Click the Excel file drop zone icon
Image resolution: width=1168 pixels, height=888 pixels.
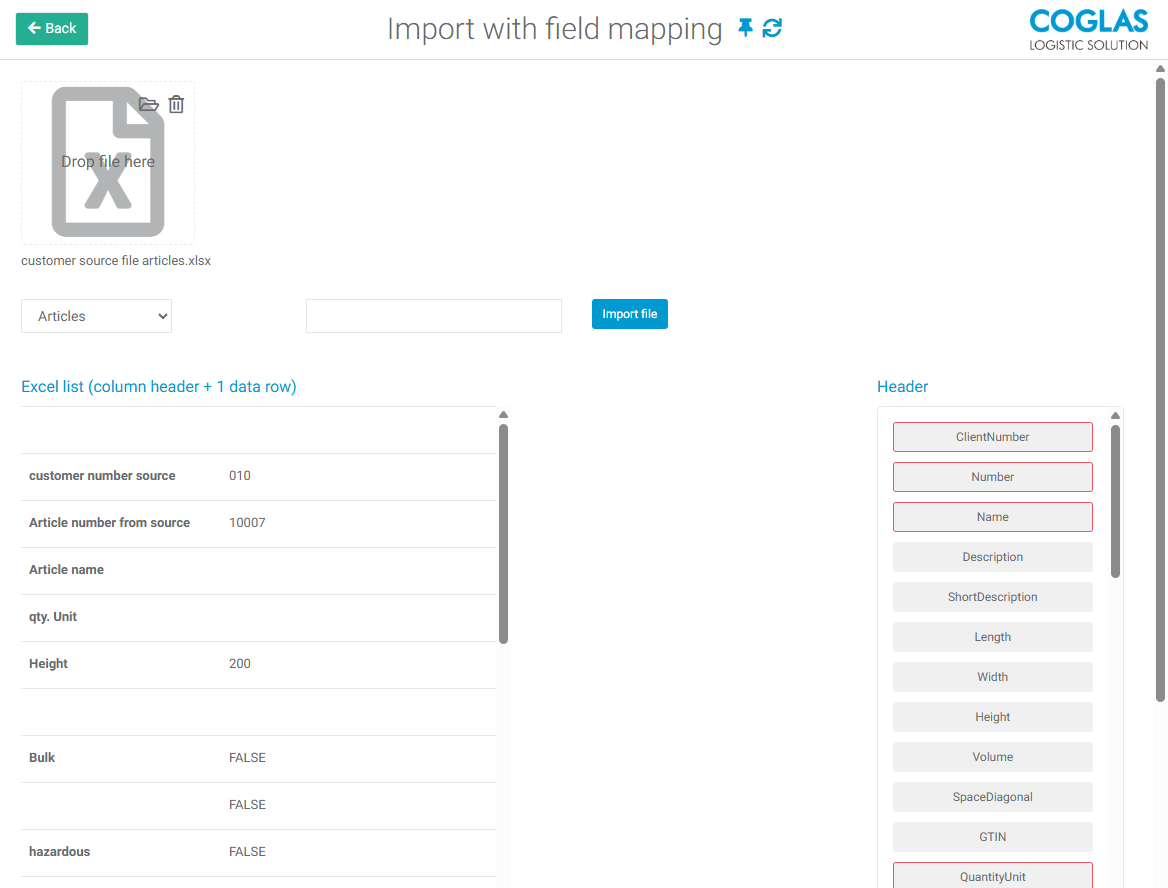pyautogui.click(x=108, y=163)
